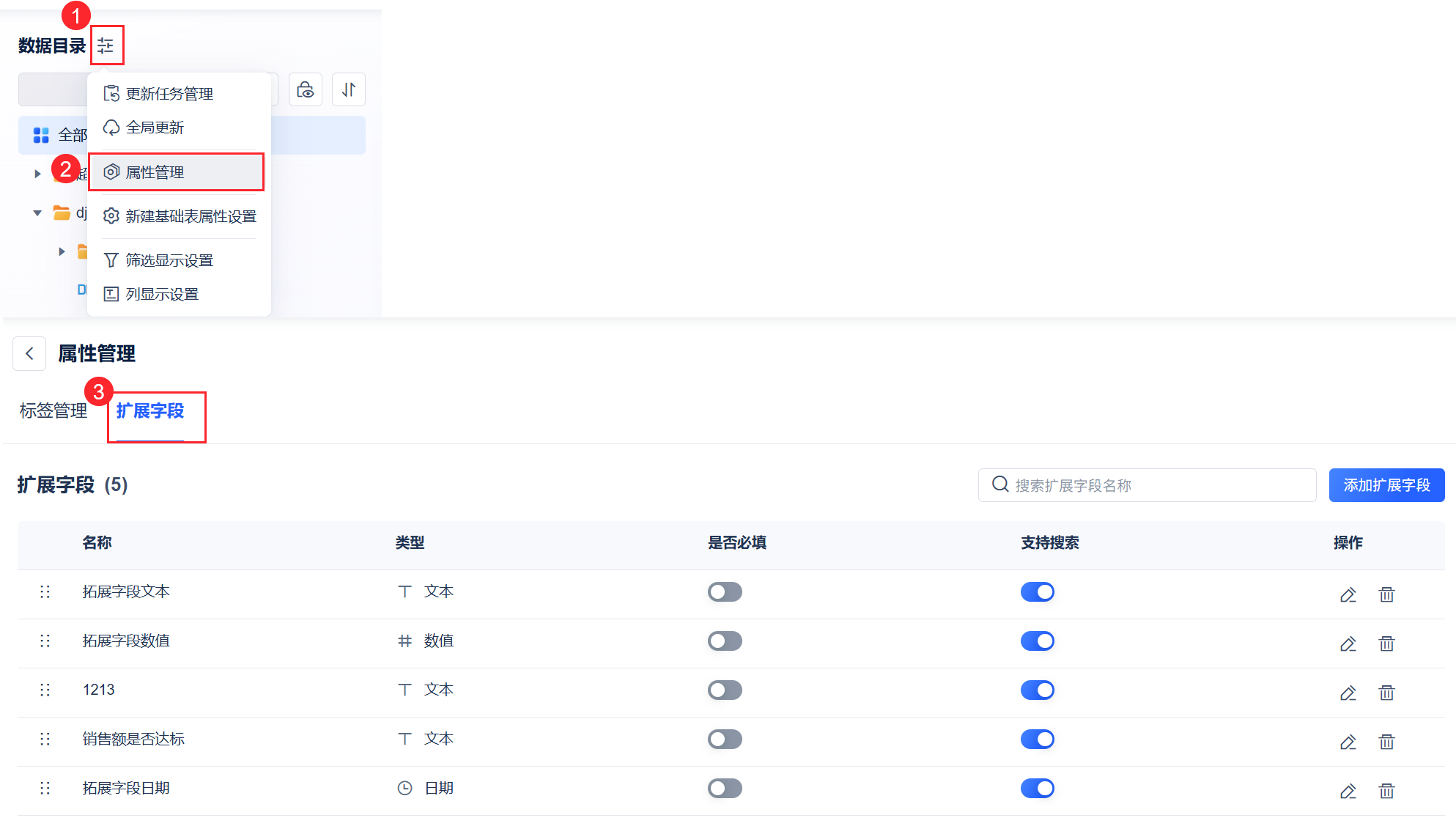Click the cloud eye preview icon button

point(306,89)
